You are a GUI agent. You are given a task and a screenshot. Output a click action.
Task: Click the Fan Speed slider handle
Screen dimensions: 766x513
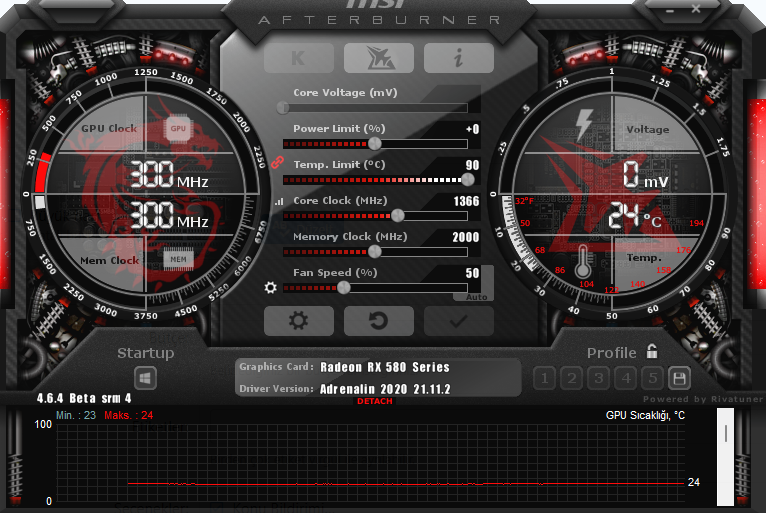click(344, 288)
